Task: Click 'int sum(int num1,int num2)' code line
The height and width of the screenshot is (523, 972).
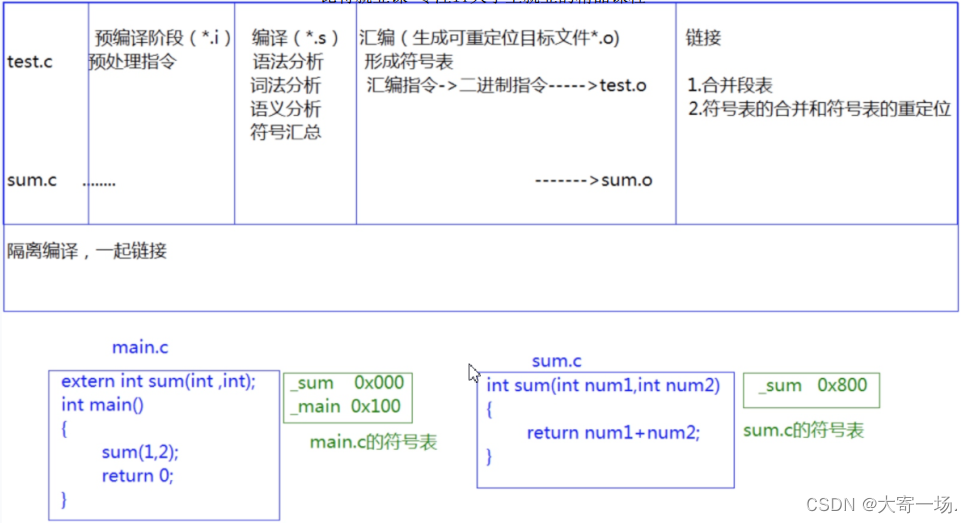Action: (x=603, y=385)
